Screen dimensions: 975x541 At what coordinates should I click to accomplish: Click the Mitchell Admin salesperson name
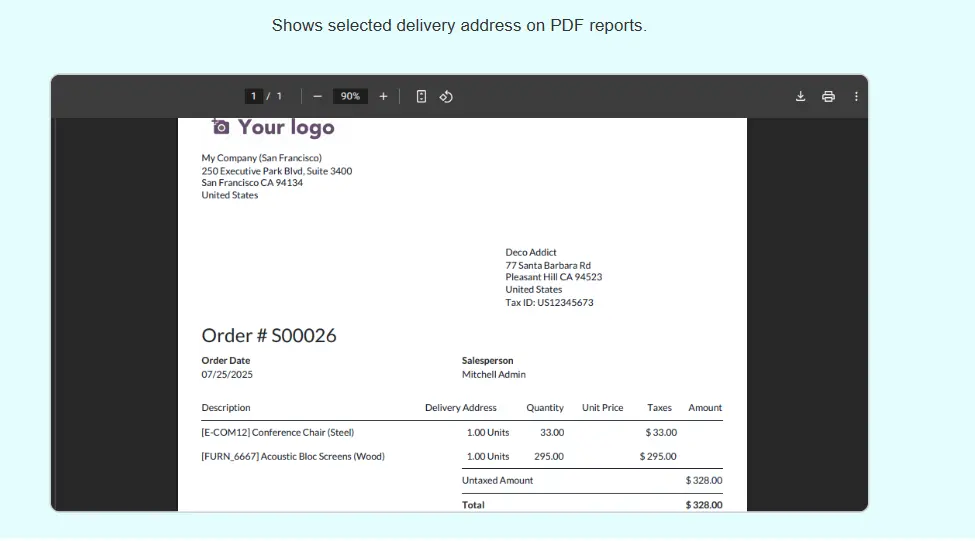point(493,375)
